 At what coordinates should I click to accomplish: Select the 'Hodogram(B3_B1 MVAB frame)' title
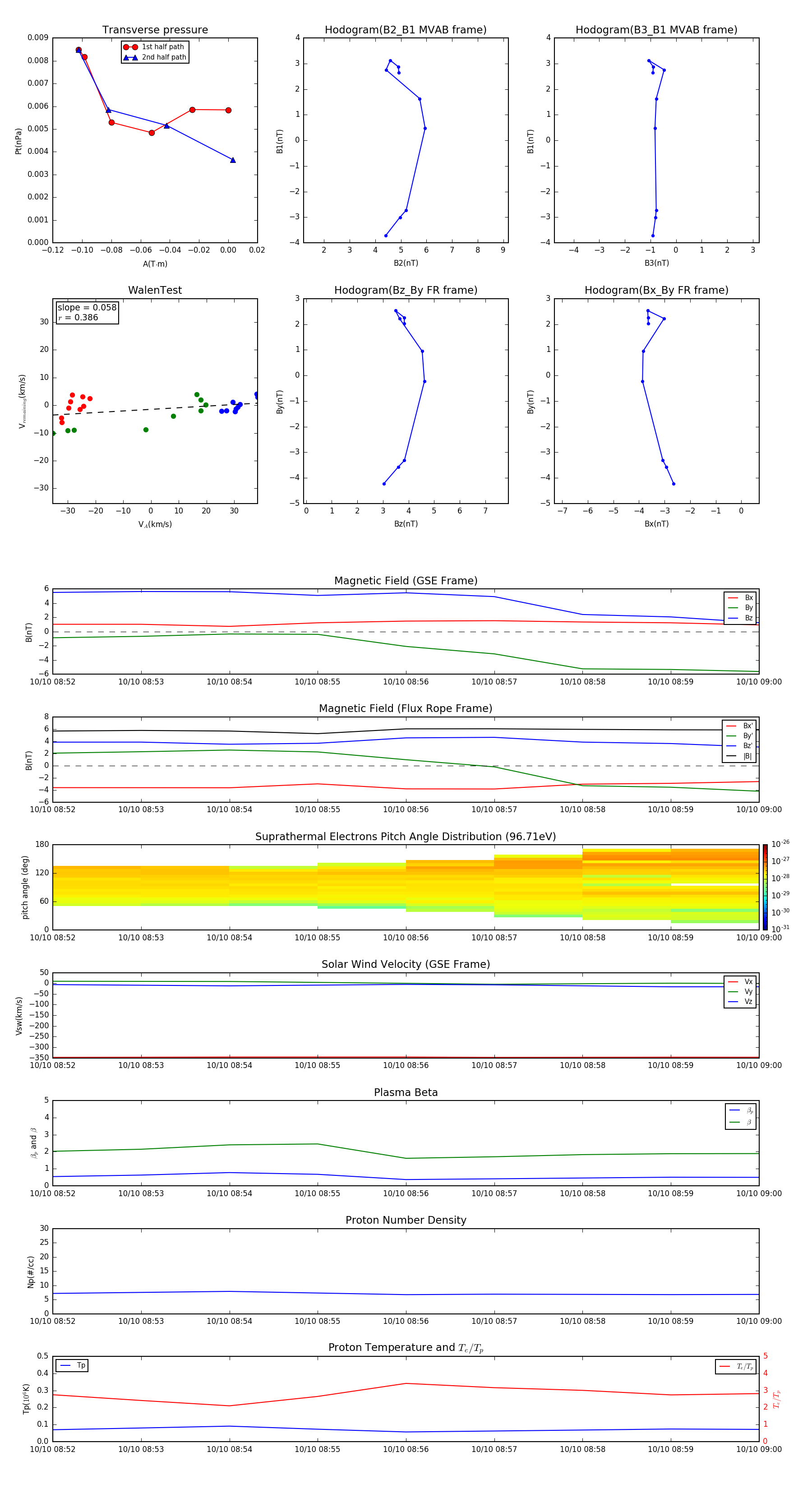coord(656,29)
